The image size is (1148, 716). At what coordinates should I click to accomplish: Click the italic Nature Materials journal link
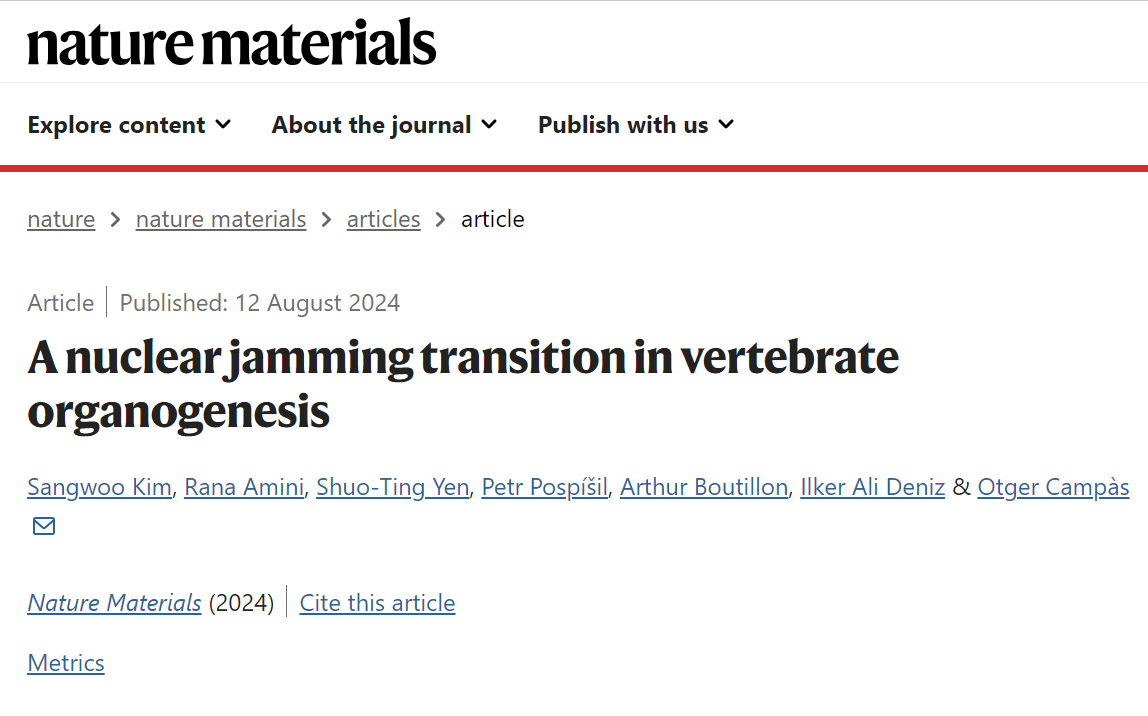114,603
